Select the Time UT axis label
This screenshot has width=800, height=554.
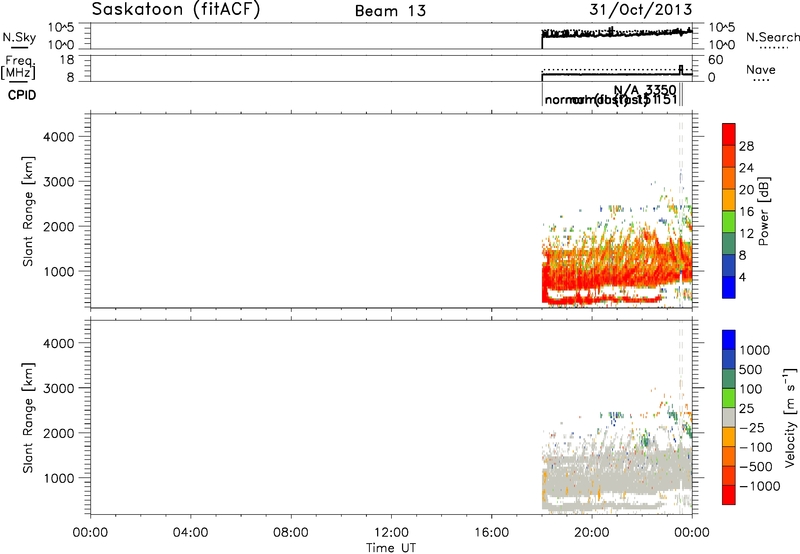pyautogui.click(x=391, y=548)
